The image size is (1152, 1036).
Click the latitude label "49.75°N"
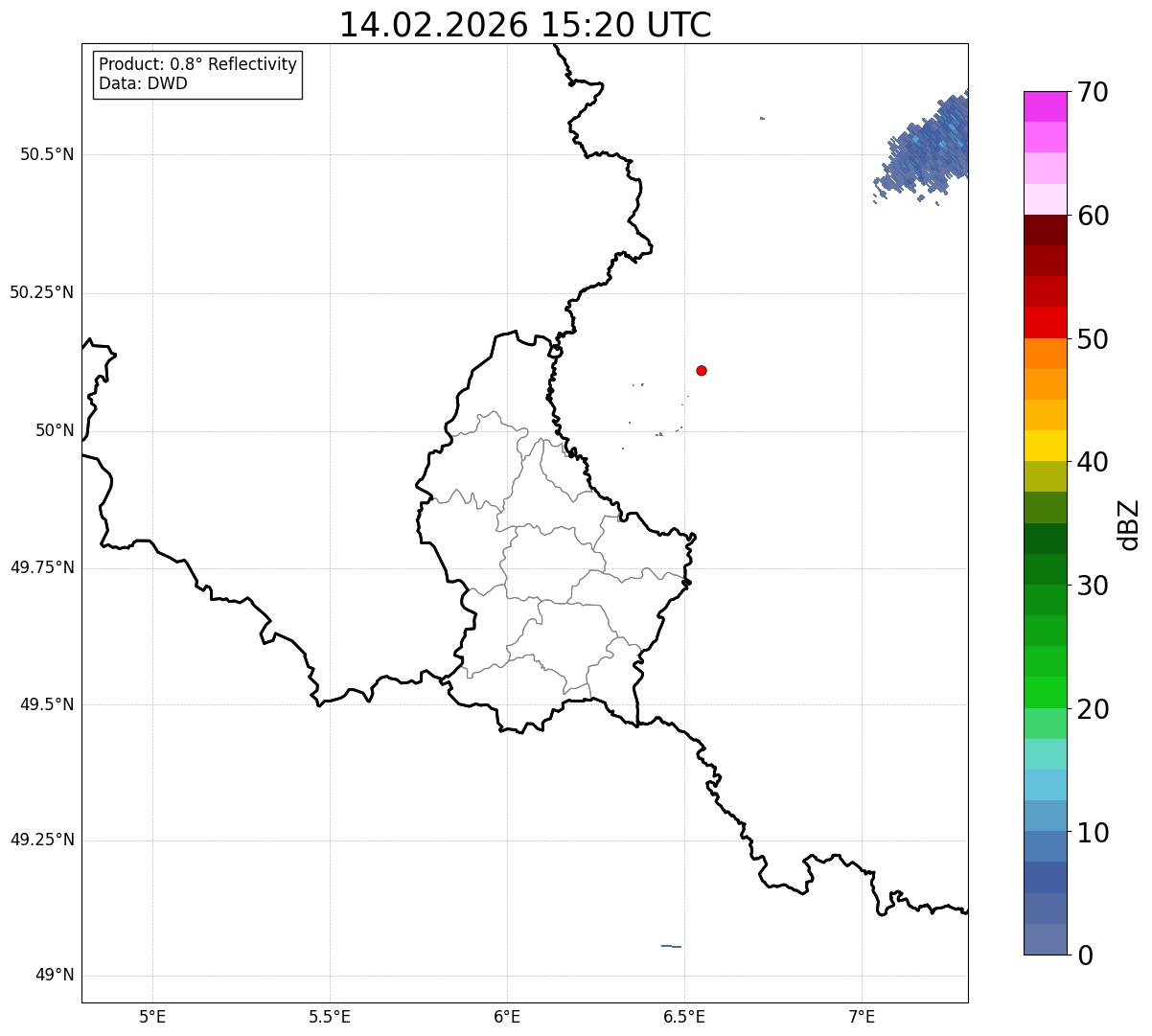[x=41, y=568]
